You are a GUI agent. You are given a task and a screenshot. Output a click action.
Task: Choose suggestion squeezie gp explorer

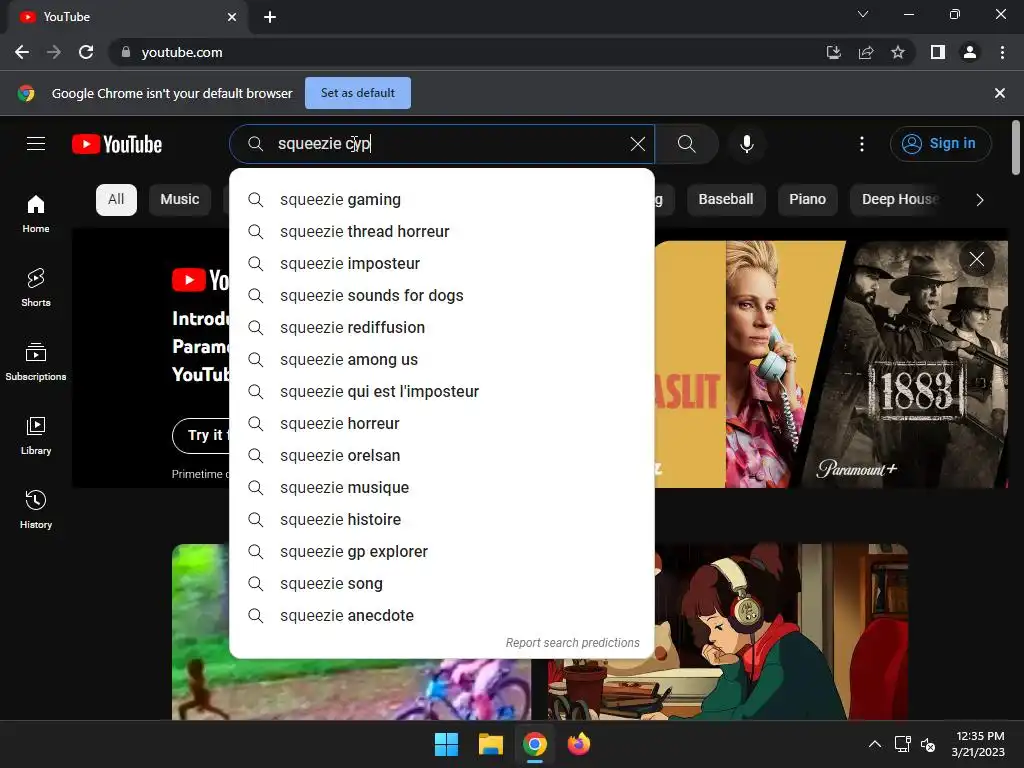pos(442,552)
